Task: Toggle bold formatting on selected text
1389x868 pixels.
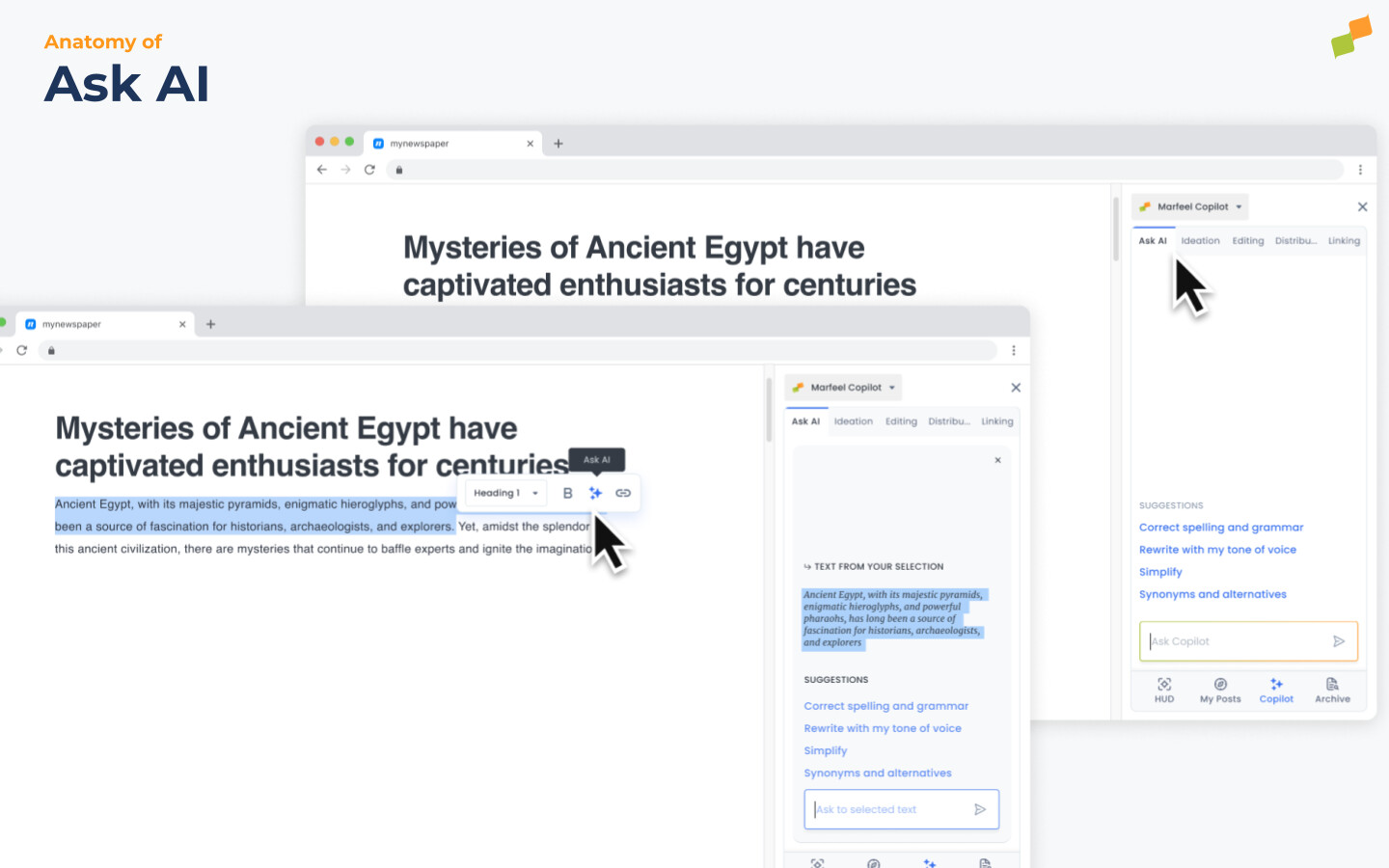Action: tap(567, 493)
